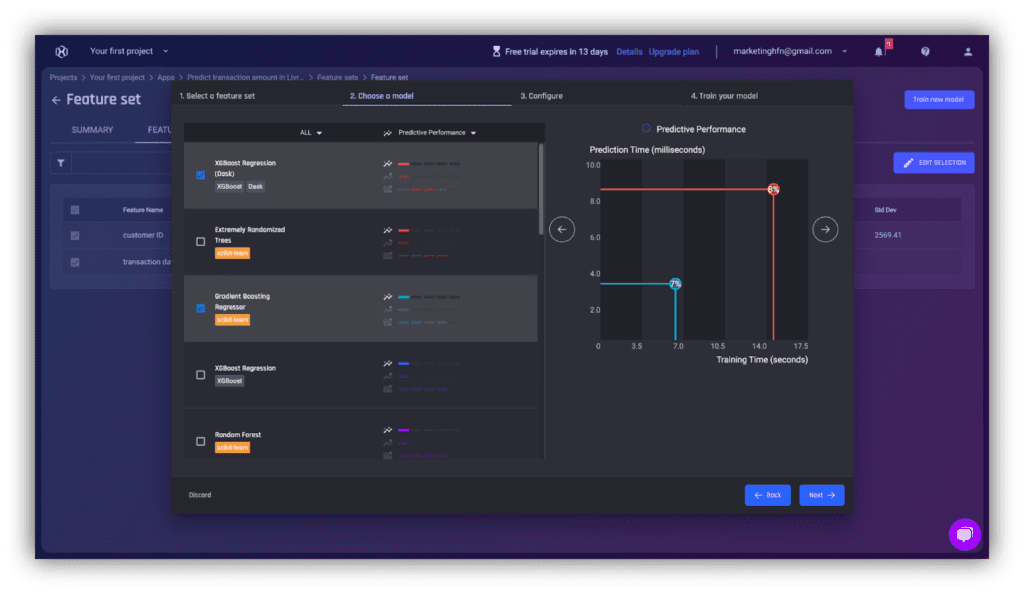This screenshot has height=594, width=1024.
Task: Click the notification bell icon
Action: 879,51
